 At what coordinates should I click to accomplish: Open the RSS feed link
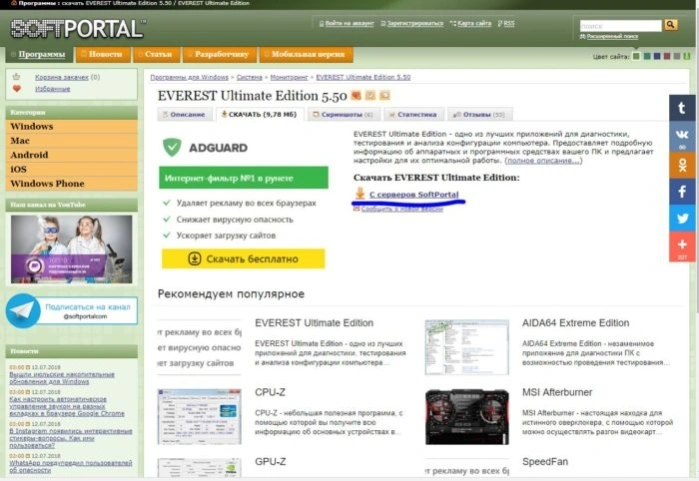[509, 23]
